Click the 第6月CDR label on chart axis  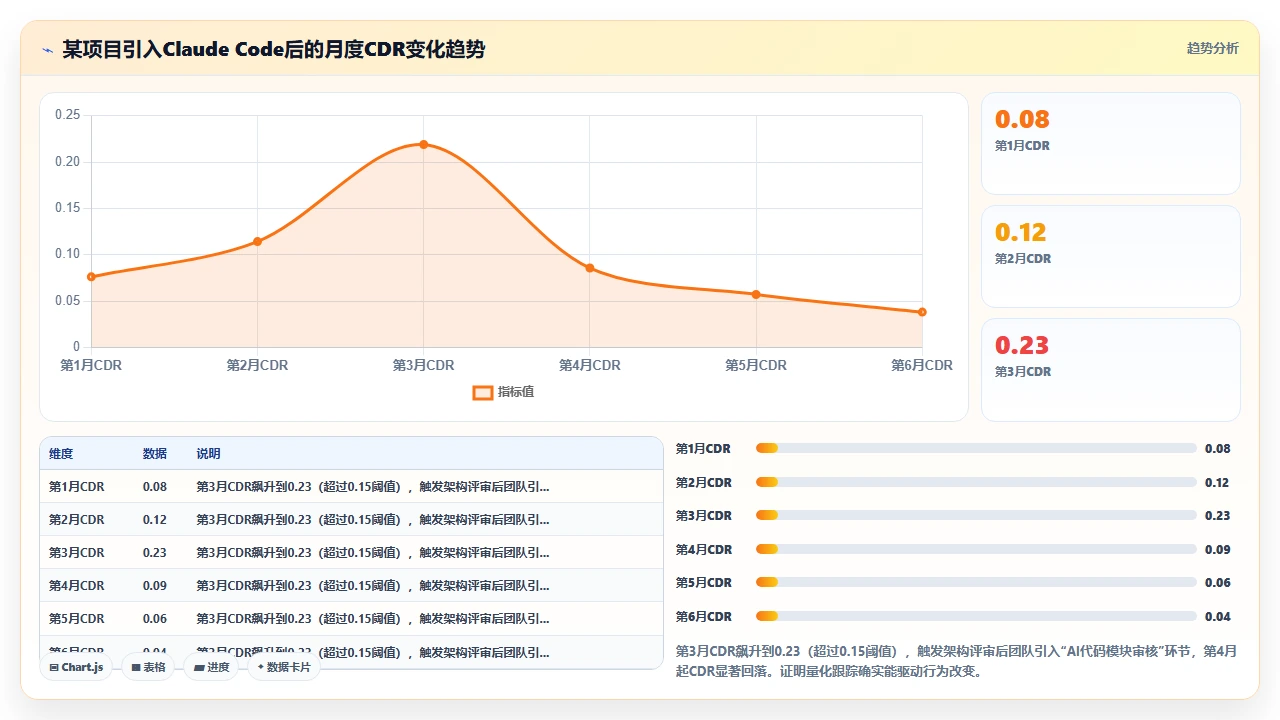[x=922, y=365]
